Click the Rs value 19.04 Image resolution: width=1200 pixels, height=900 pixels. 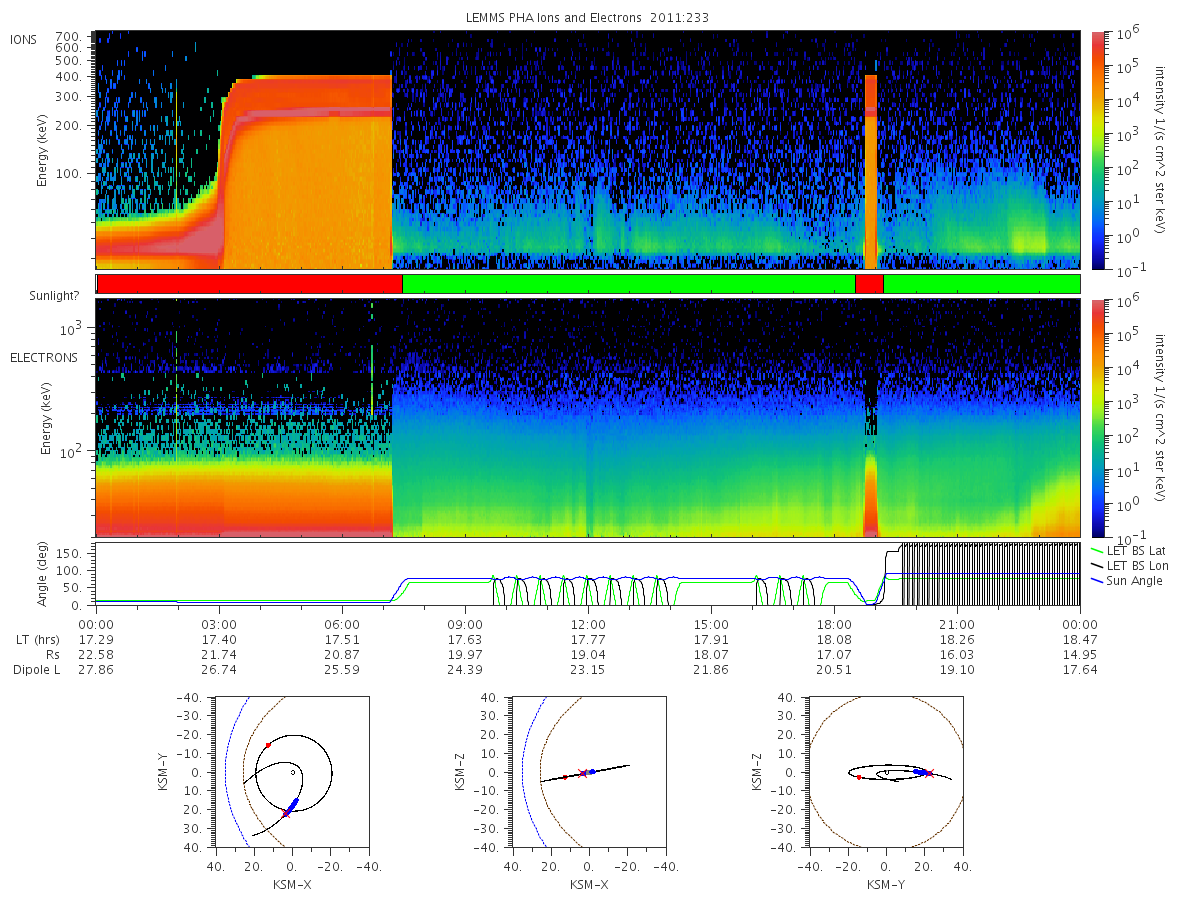tap(588, 654)
